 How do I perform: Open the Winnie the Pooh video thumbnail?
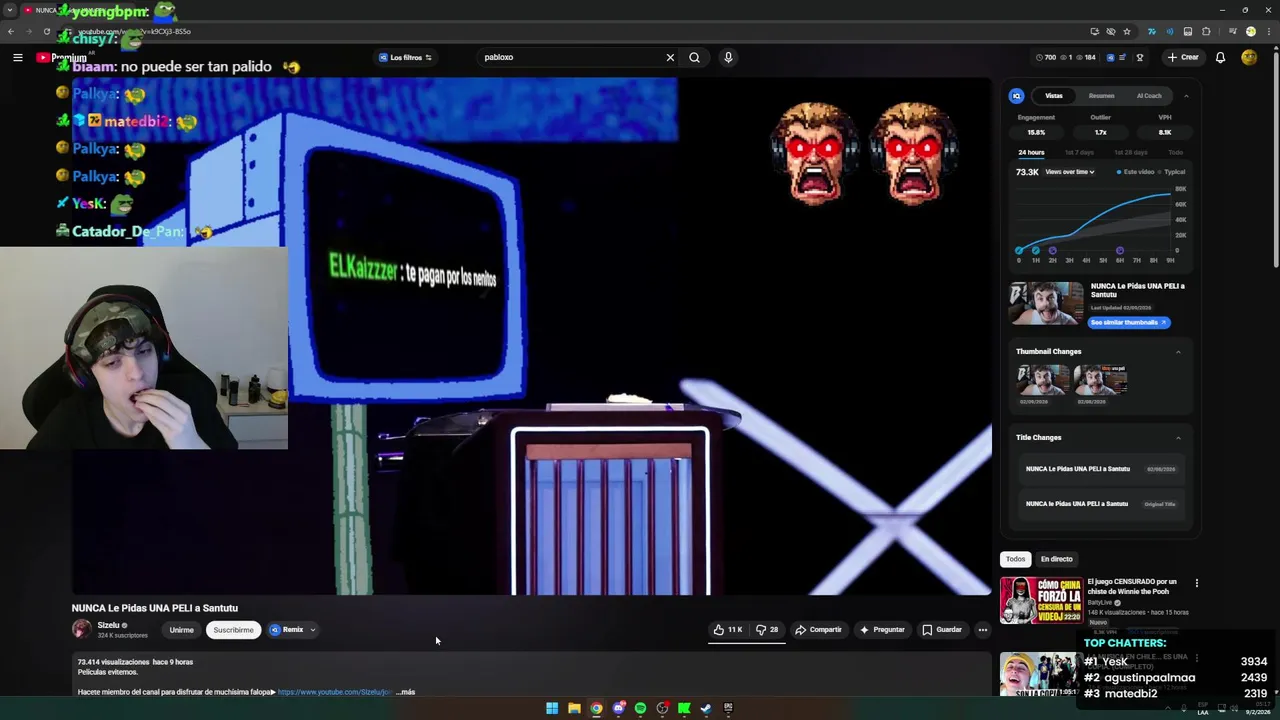coord(1040,600)
